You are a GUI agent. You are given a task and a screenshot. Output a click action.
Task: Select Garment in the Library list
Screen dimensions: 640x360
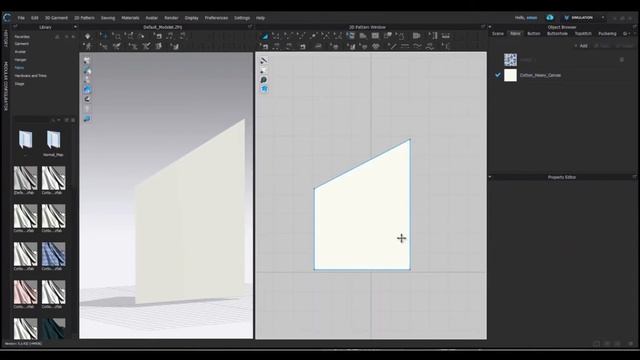pos(22,44)
